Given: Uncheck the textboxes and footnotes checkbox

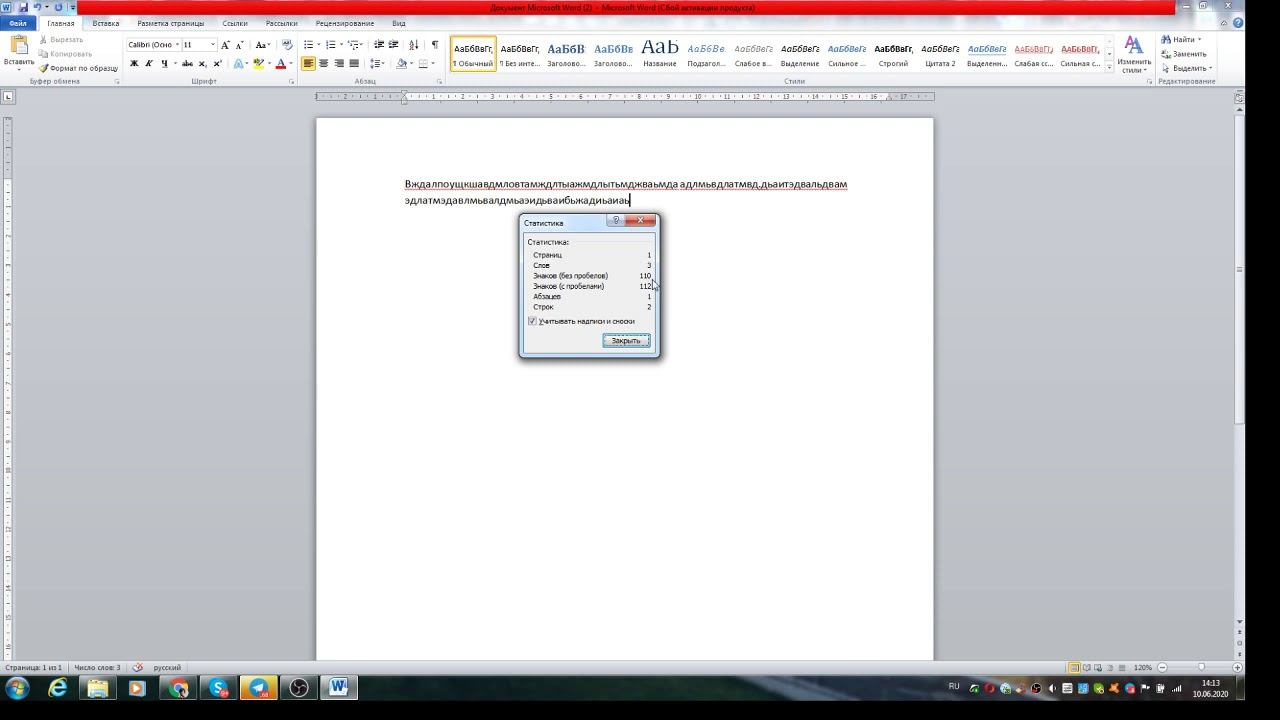Looking at the screenshot, I should 532,321.
